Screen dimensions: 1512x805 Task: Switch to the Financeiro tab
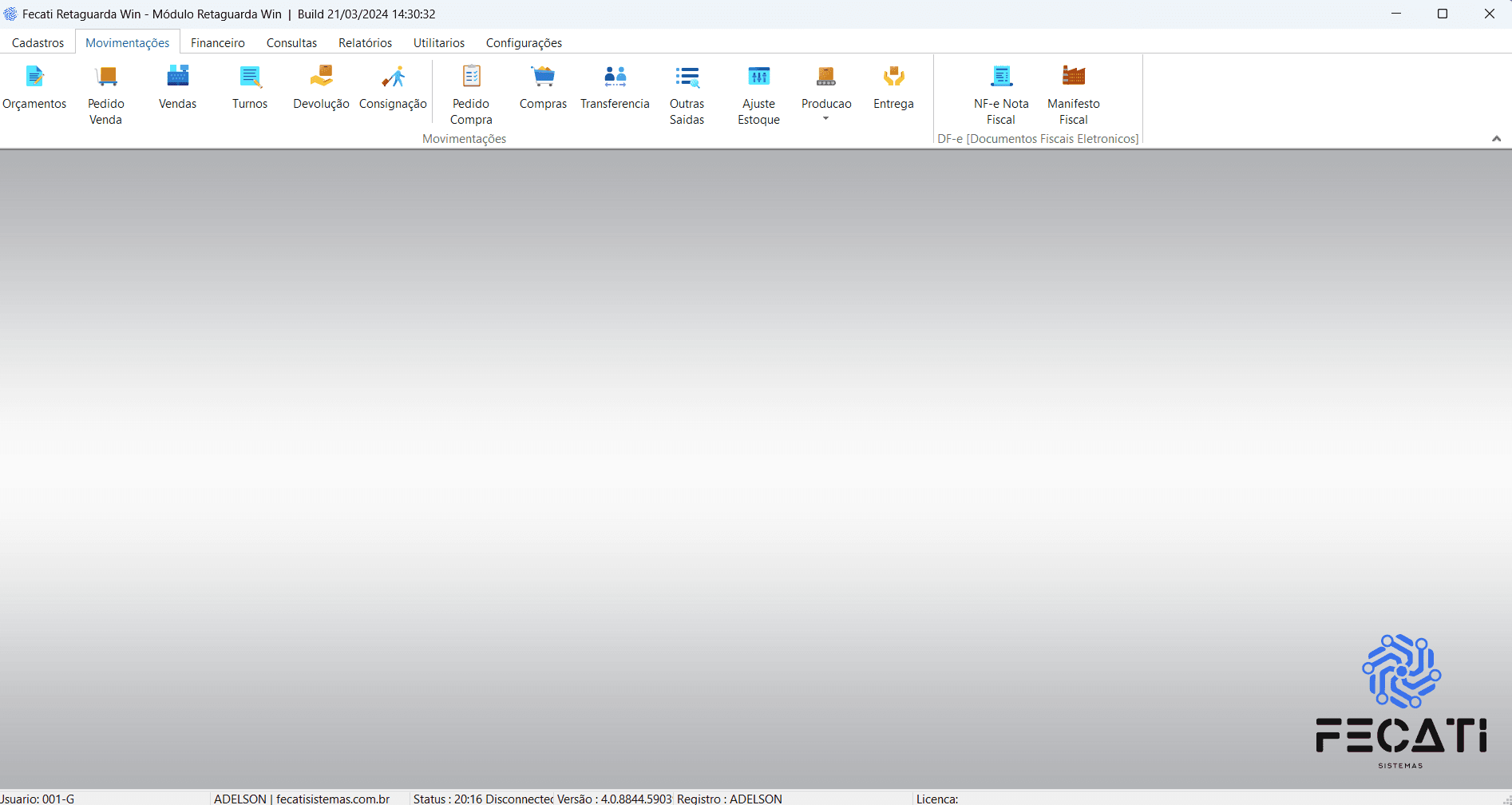tap(217, 43)
